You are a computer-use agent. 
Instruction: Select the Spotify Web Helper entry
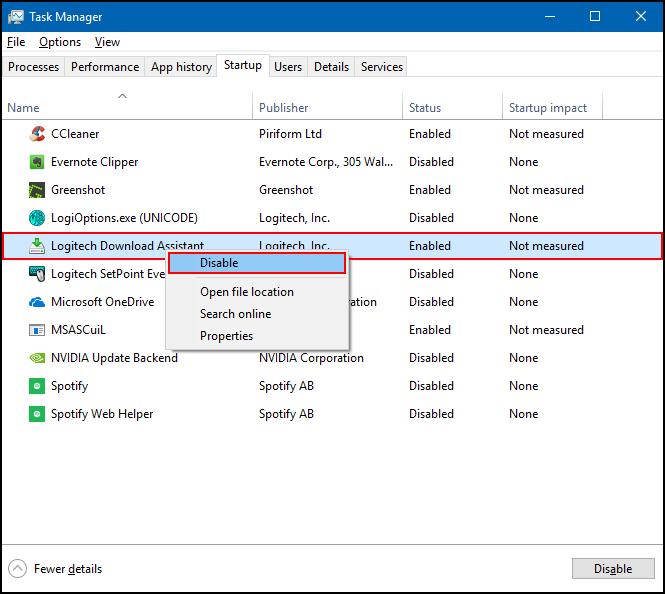pos(102,414)
